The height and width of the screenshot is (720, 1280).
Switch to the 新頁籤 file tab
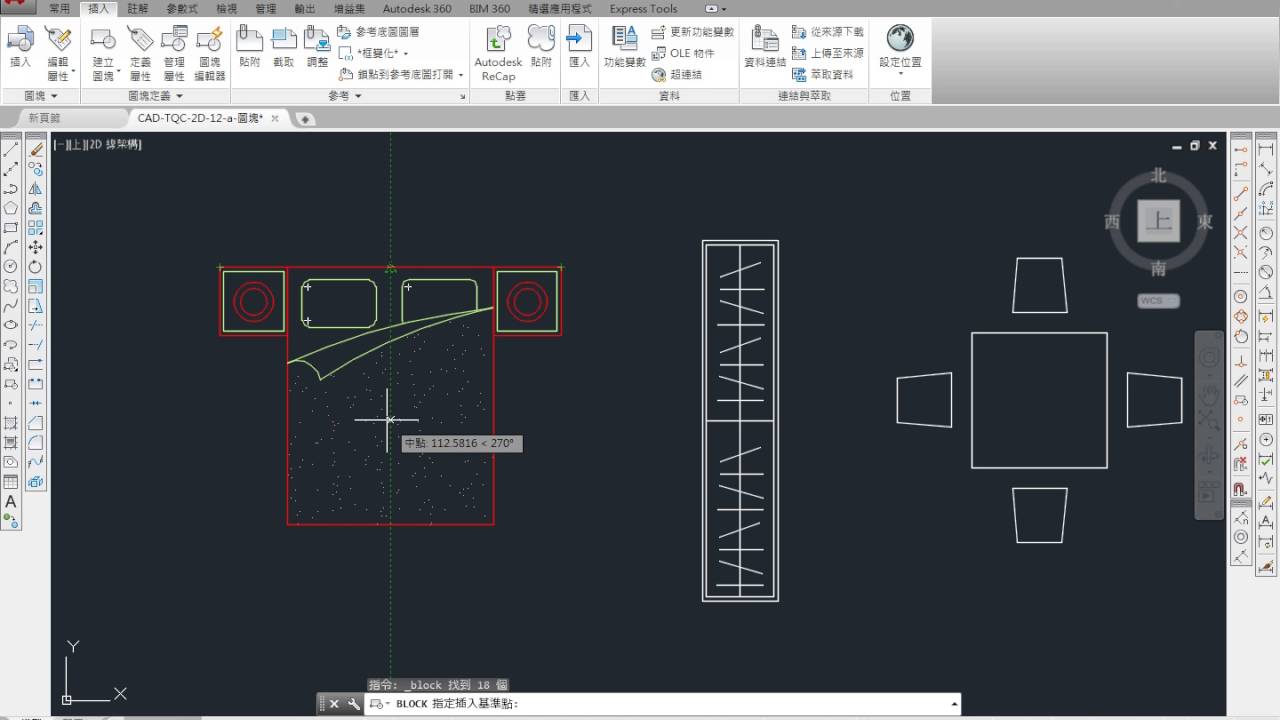(x=44, y=118)
